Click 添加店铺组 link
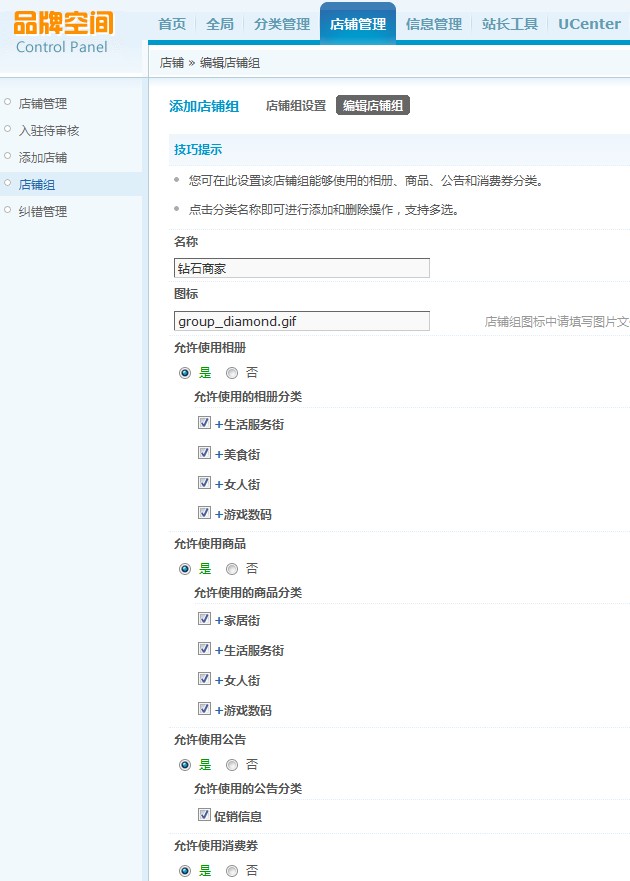The width and height of the screenshot is (630, 881). click(x=204, y=106)
